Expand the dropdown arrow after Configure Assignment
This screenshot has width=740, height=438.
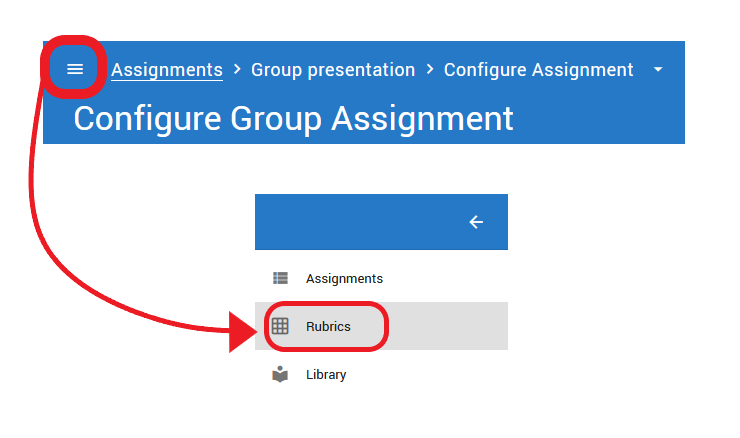tap(658, 69)
